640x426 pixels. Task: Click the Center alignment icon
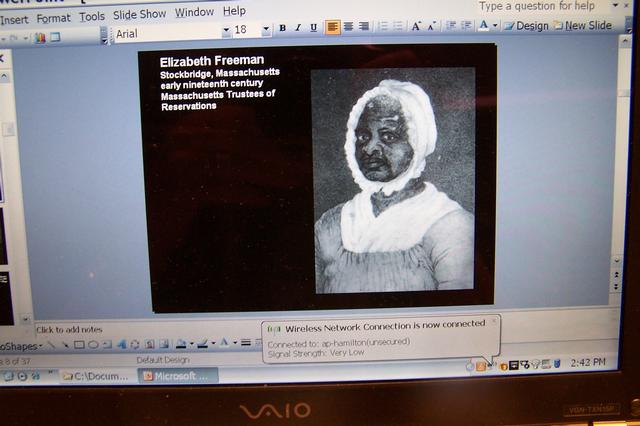click(348, 27)
